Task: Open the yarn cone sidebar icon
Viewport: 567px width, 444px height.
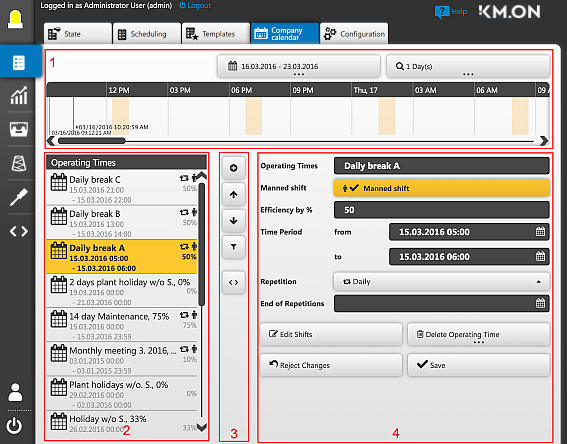Action: coord(18,163)
